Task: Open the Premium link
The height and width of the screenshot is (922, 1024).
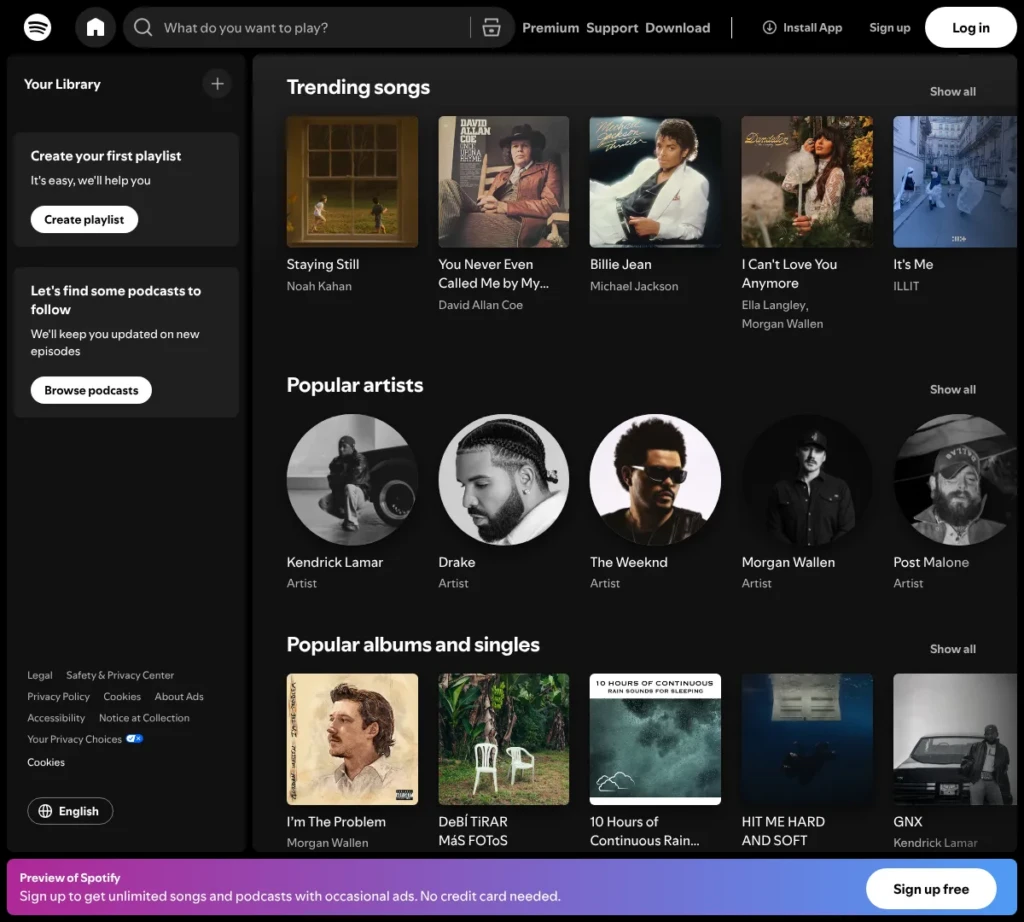Action: (x=551, y=27)
